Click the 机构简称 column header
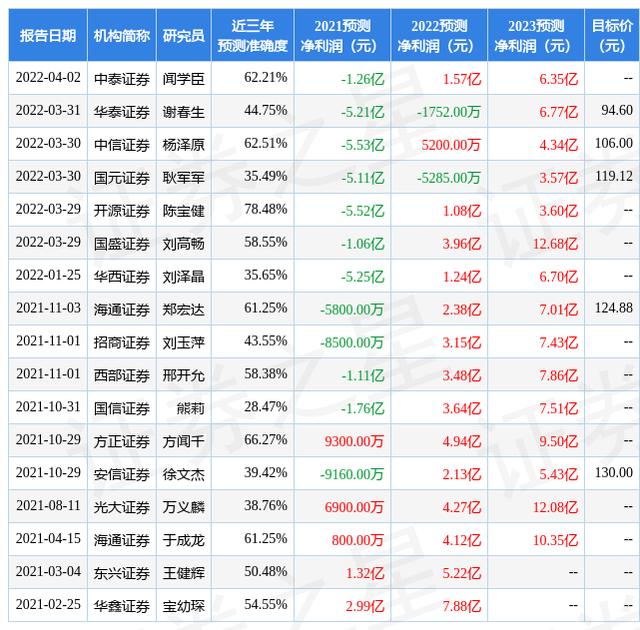This screenshot has width=640, height=630. coord(122,36)
